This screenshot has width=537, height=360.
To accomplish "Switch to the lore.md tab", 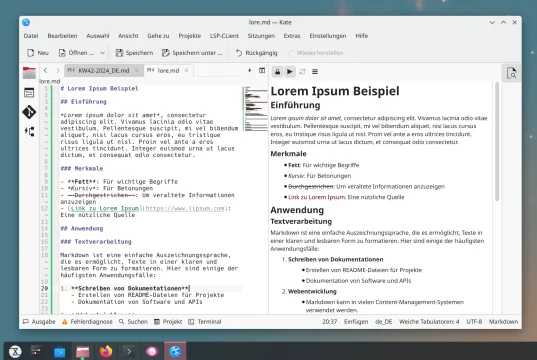I will (167, 71).
